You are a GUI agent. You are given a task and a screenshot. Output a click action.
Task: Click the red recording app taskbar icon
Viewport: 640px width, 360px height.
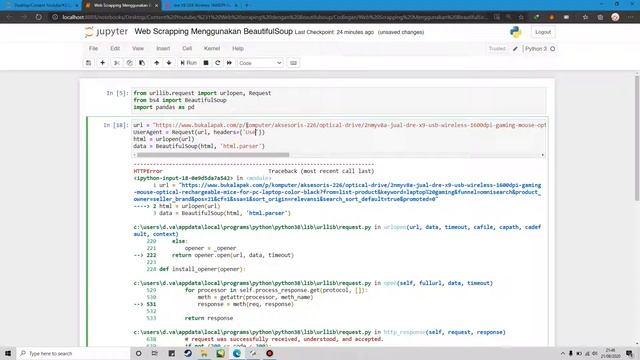269,353
